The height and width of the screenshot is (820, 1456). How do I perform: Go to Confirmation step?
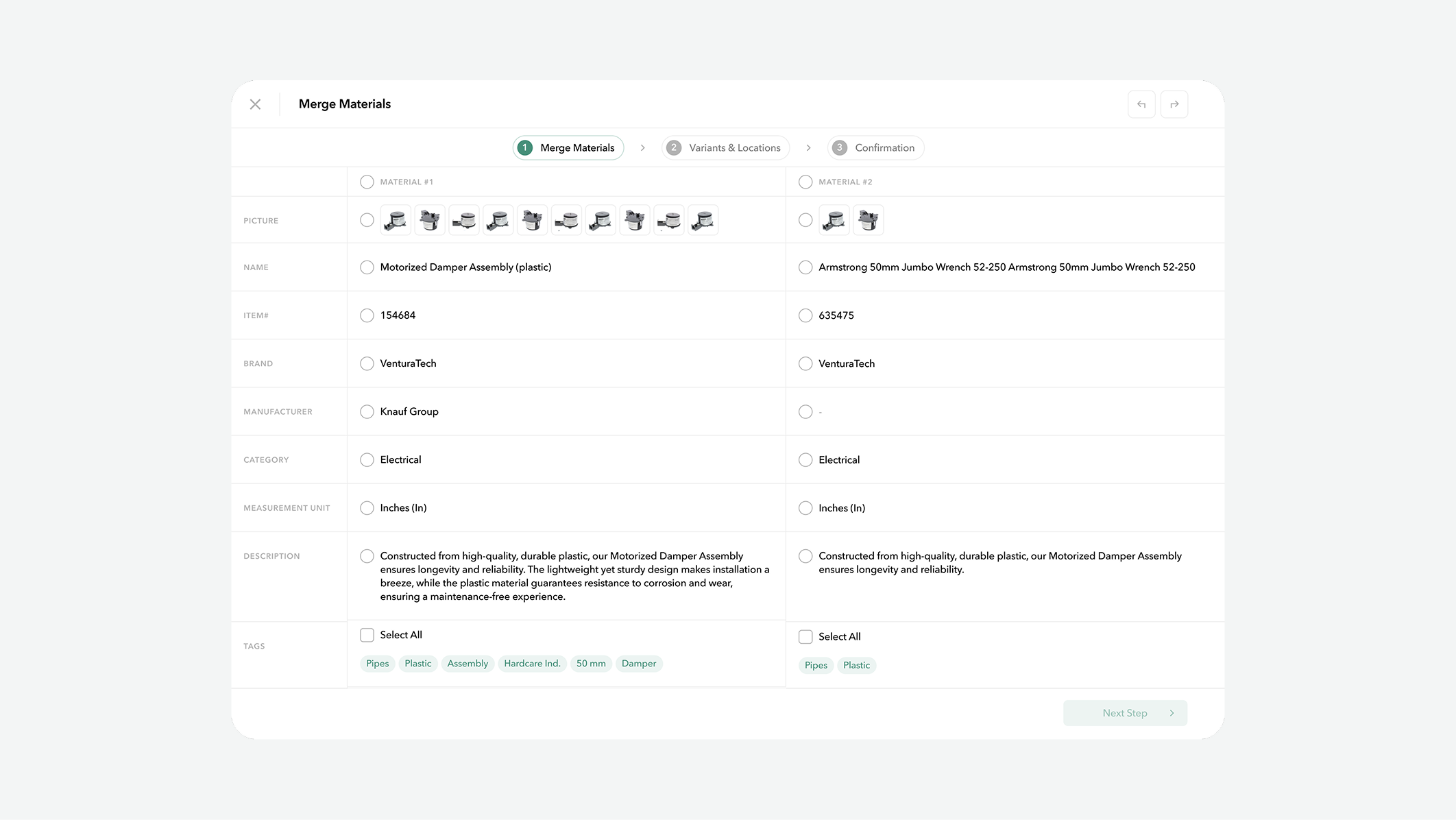tap(875, 147)
